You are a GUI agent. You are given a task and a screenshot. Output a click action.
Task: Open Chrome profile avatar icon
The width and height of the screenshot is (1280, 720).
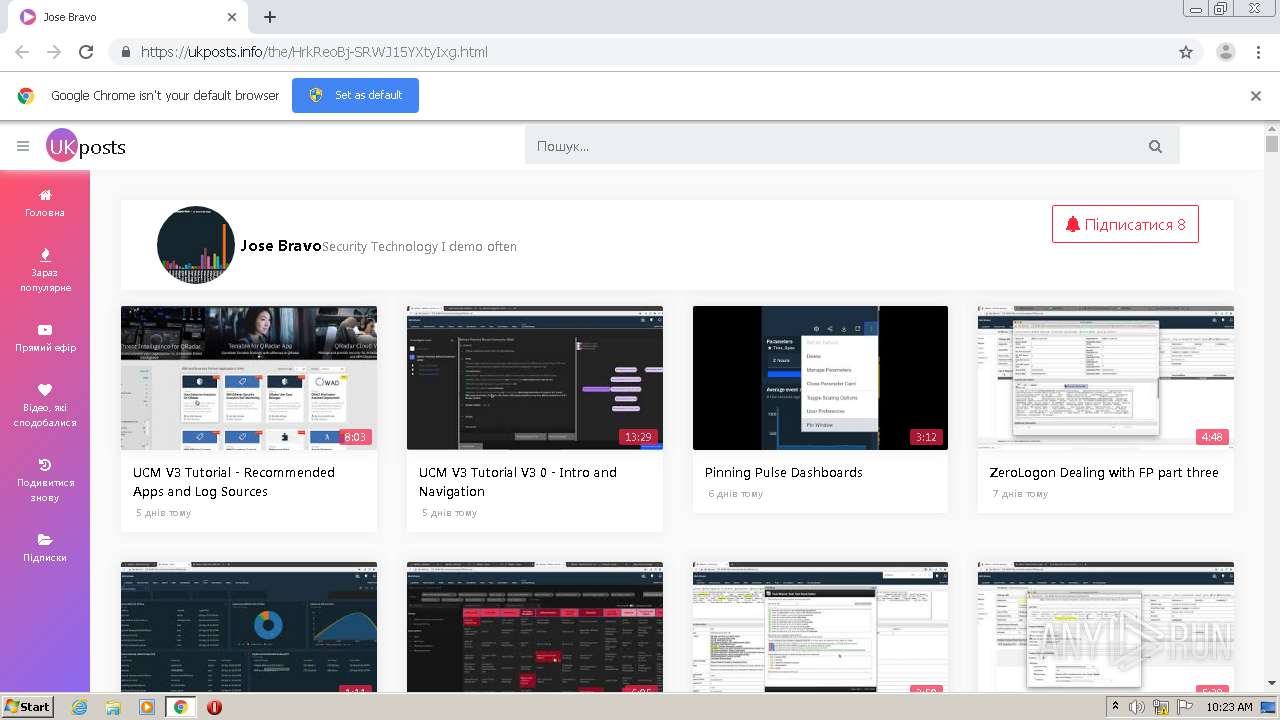tap(1225, 52)
